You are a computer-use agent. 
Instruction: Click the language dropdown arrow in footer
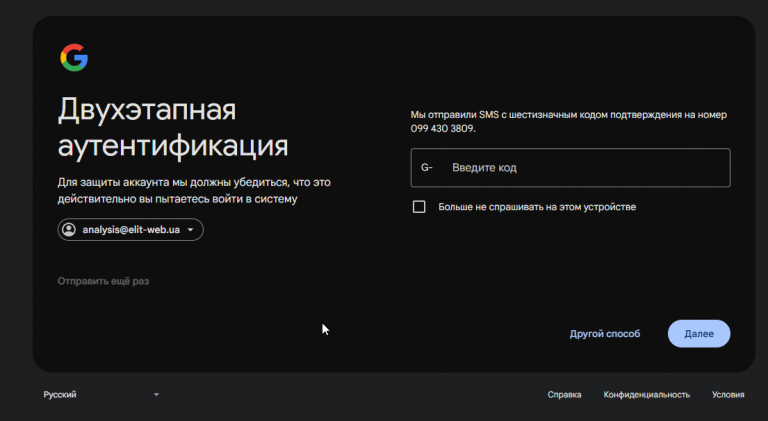[x=156, y=395]
